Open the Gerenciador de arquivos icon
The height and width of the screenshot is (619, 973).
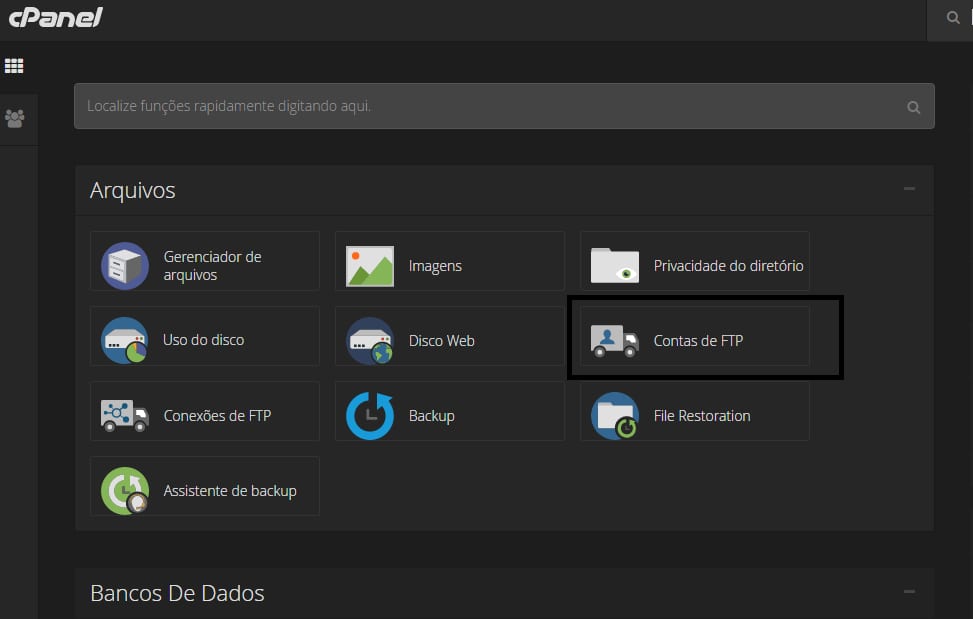(125, 266)
